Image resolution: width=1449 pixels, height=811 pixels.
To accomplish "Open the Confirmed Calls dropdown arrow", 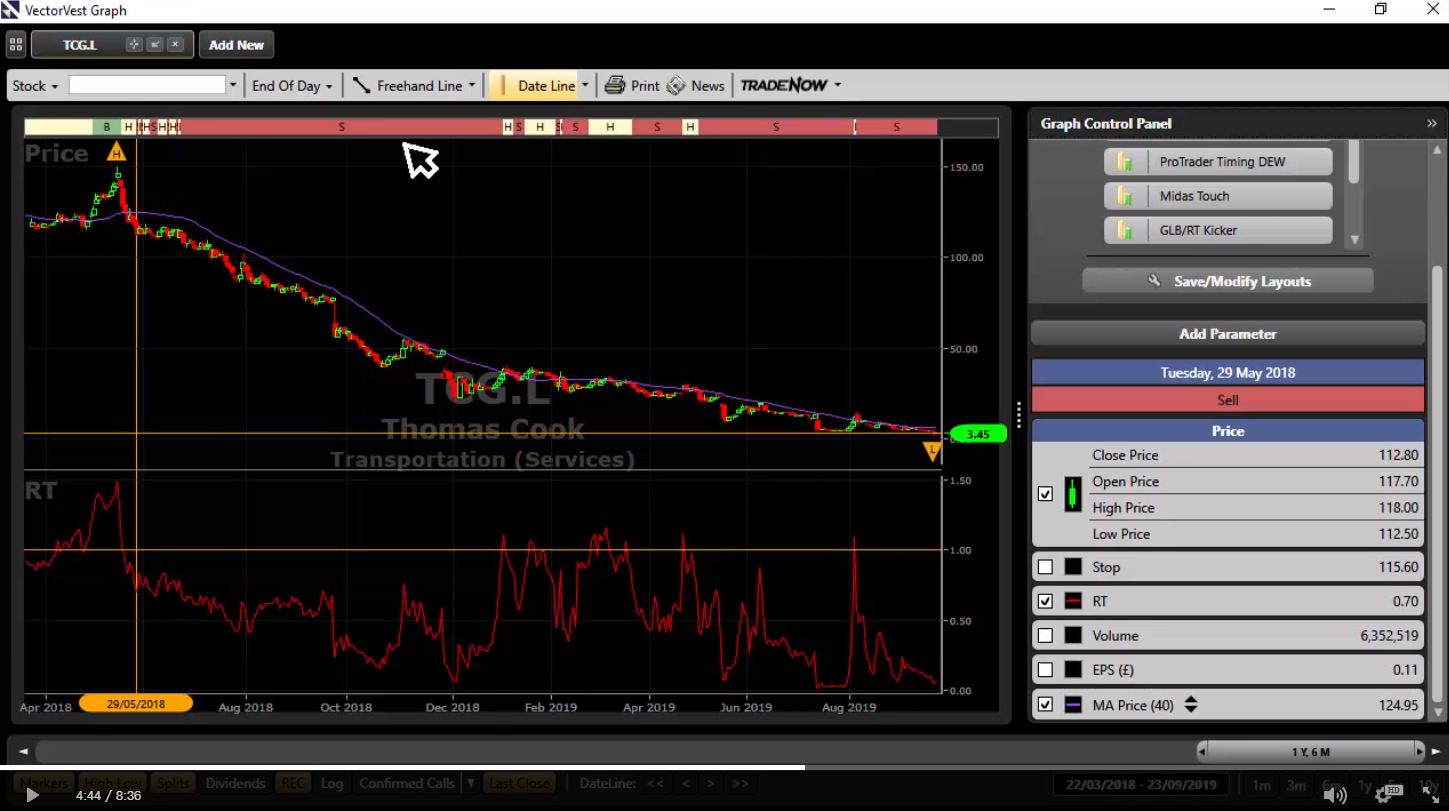I will (x=469, y=783).
